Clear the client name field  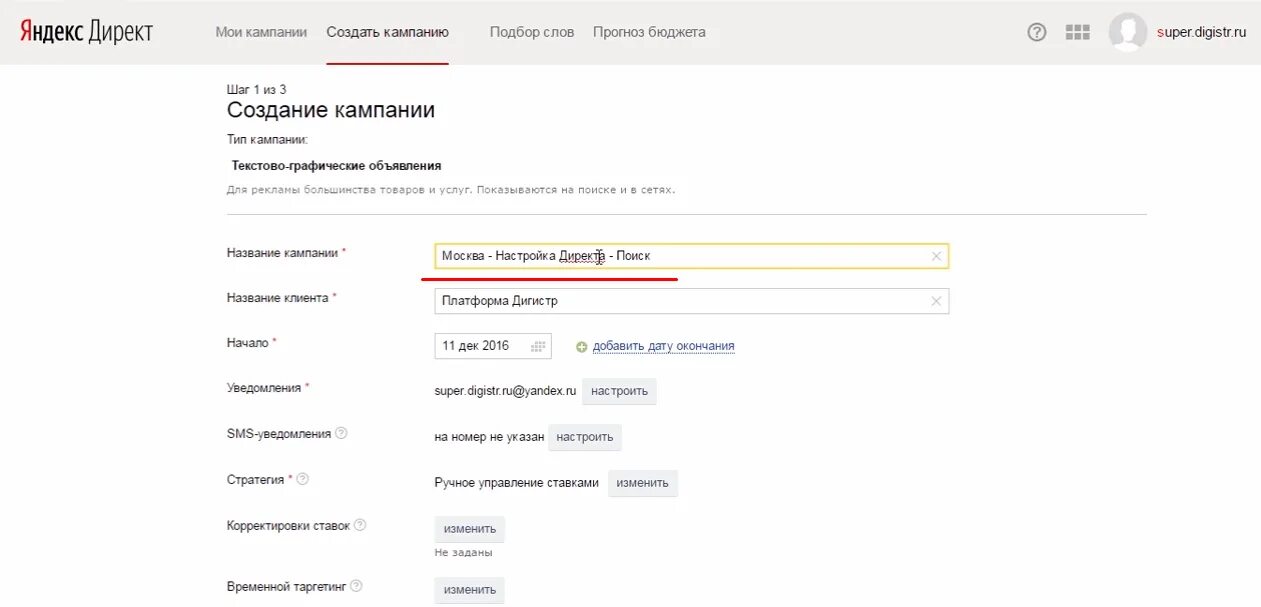(x=936, y=301)
